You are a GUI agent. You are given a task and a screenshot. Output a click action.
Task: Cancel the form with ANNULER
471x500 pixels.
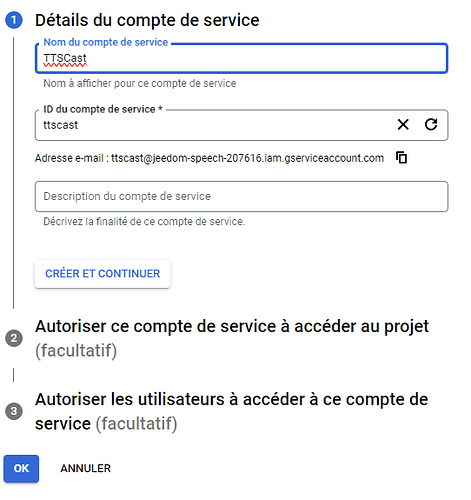85,468
